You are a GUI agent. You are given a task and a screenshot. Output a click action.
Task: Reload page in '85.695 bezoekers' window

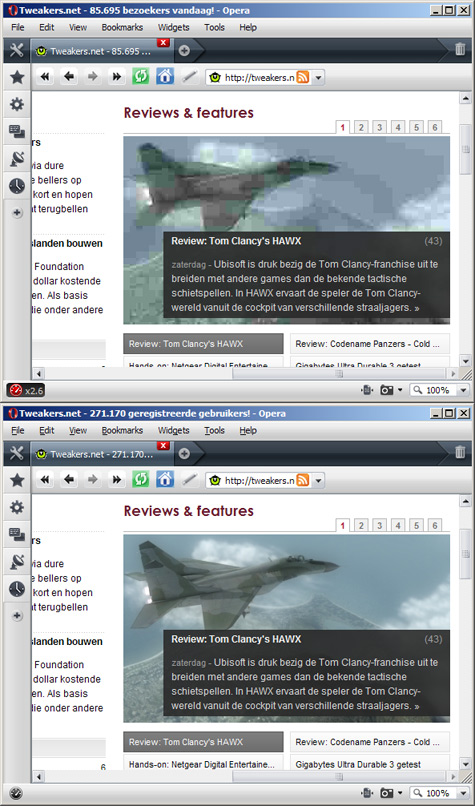[x=140, y=77]
